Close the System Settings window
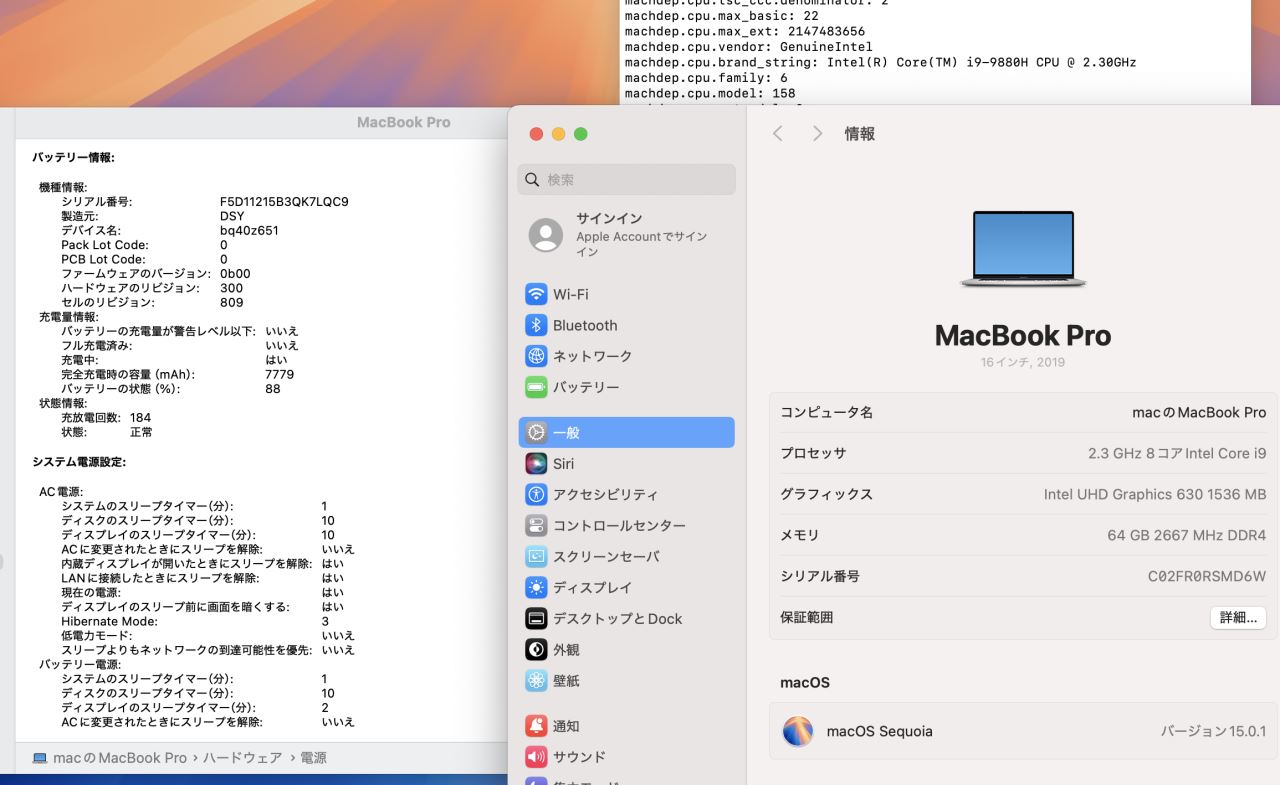Image resolution: width=1280 pixels, height=785 pixels. point(536,134)
